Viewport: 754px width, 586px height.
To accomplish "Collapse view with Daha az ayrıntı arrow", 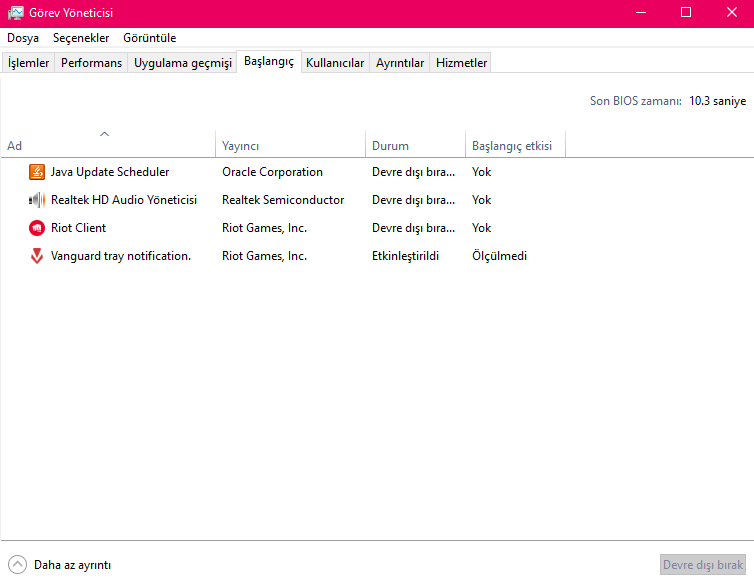I will [x=17, y=564].
